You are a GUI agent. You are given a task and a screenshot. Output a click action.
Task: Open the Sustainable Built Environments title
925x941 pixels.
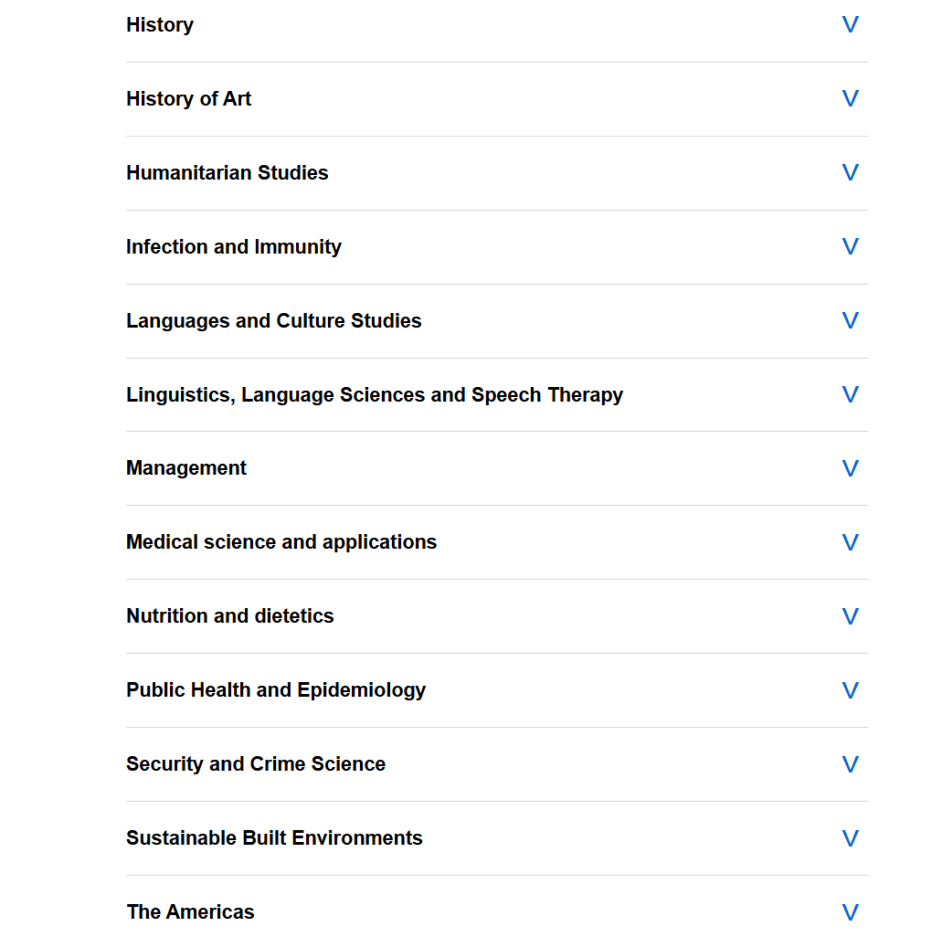point(274,838)
